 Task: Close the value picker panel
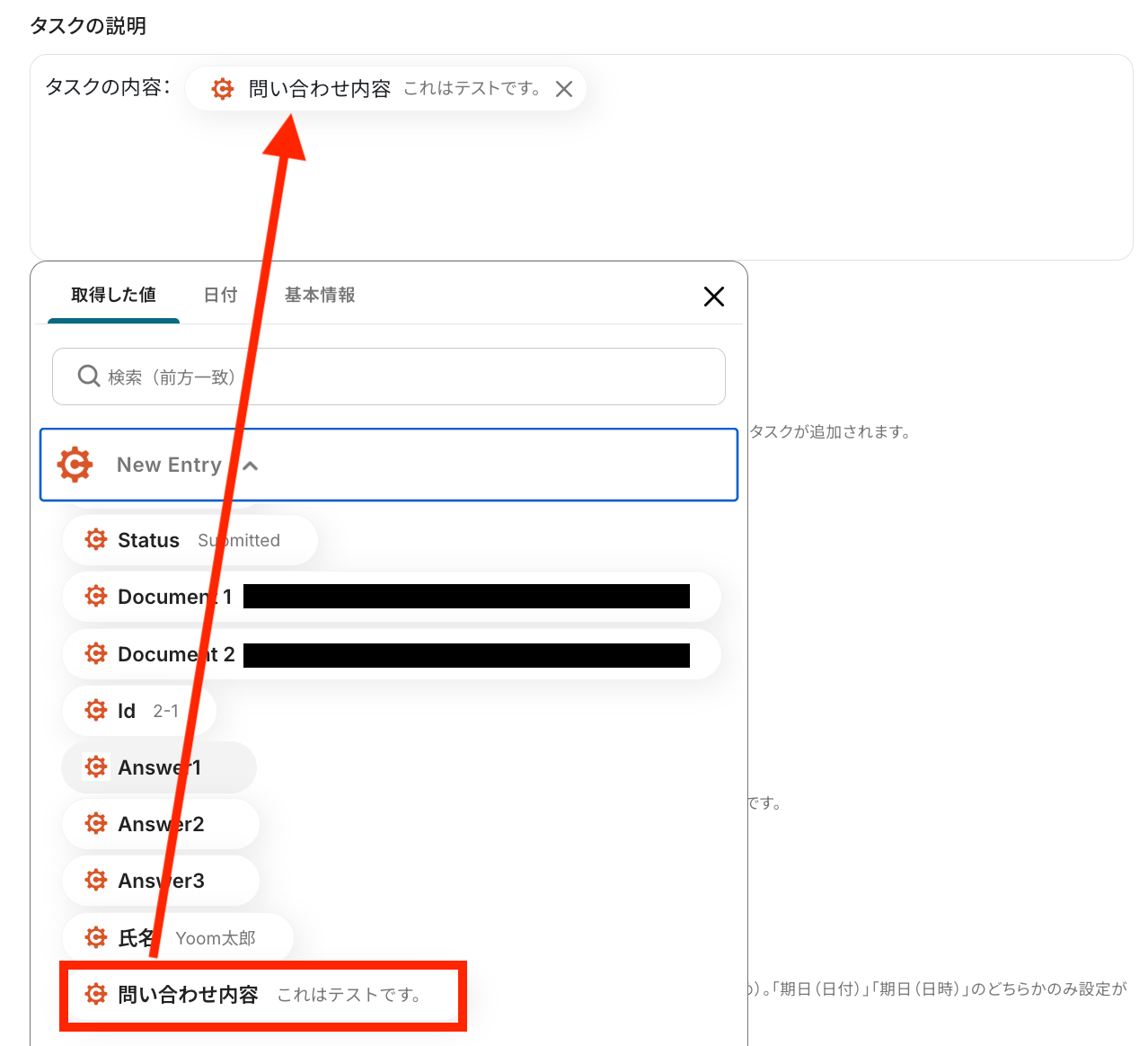point(714,297)
